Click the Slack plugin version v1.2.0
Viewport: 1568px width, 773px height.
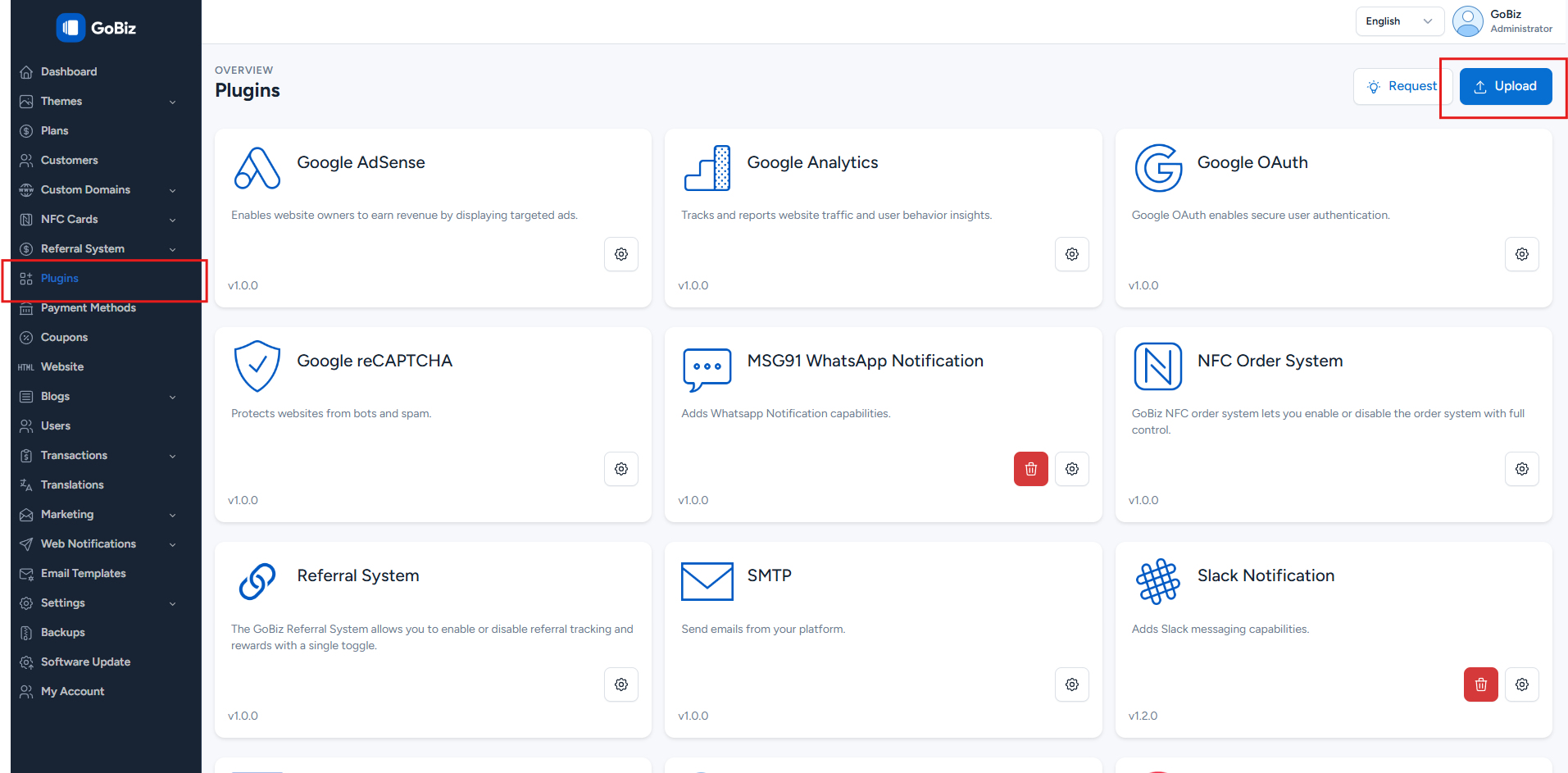(x=1143, y=716)
